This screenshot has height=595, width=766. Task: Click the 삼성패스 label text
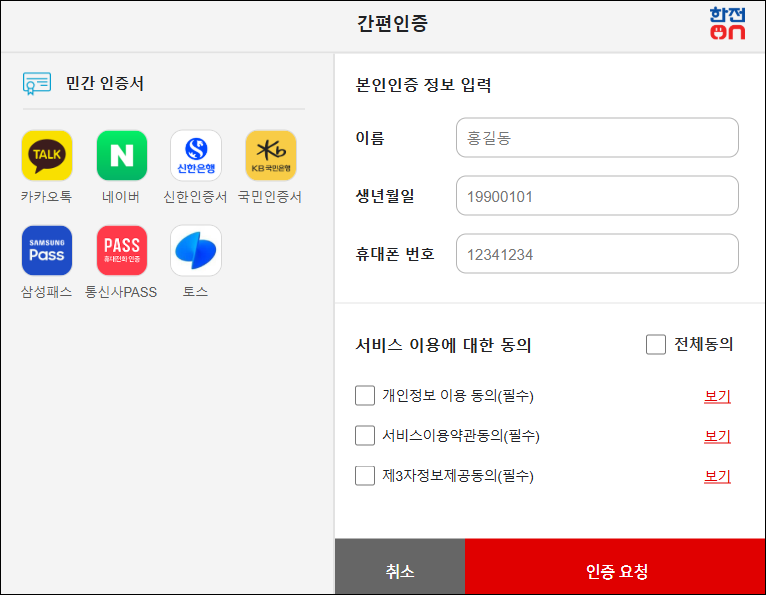(x=46, y=292)
